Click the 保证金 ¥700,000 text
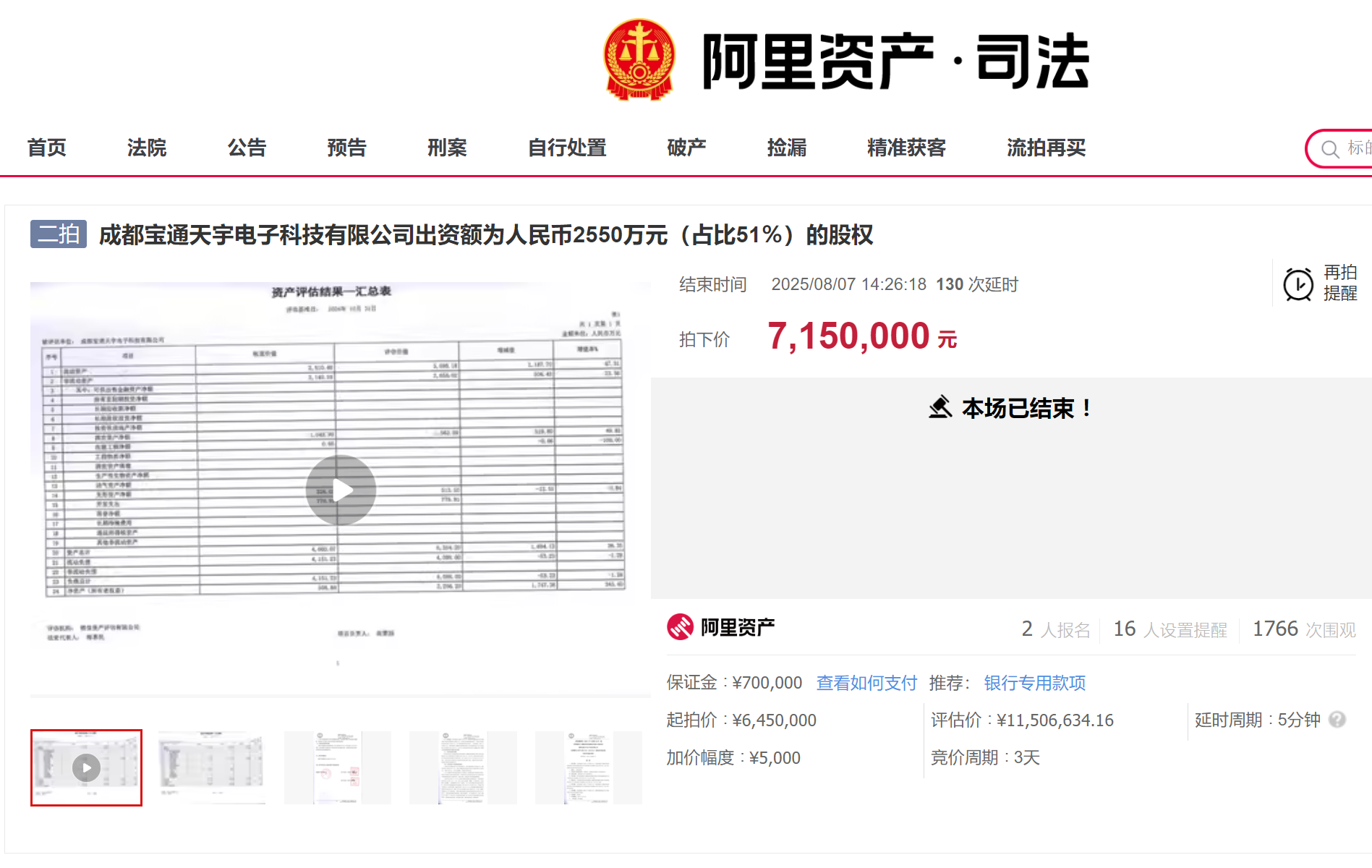This screenshot has width=1372, height=868. pos(734,683)
